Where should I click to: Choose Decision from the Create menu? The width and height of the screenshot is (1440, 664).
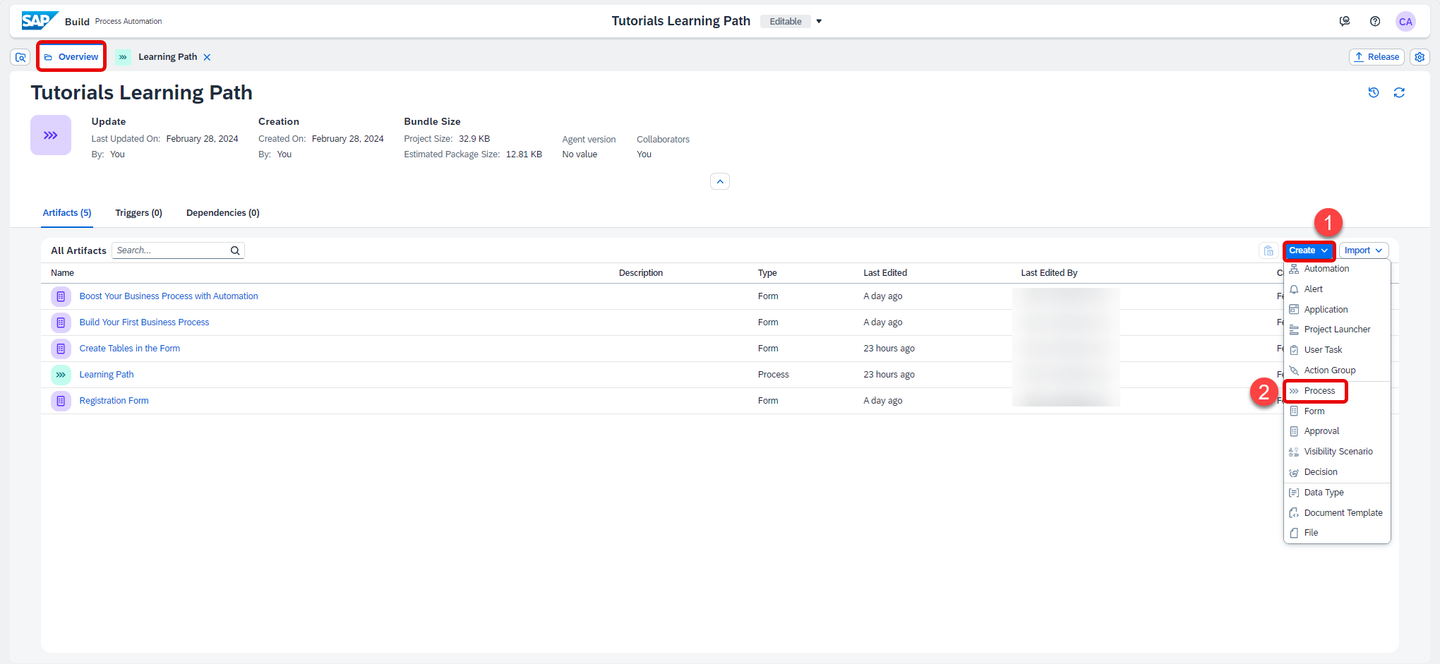coord(1337,472)
